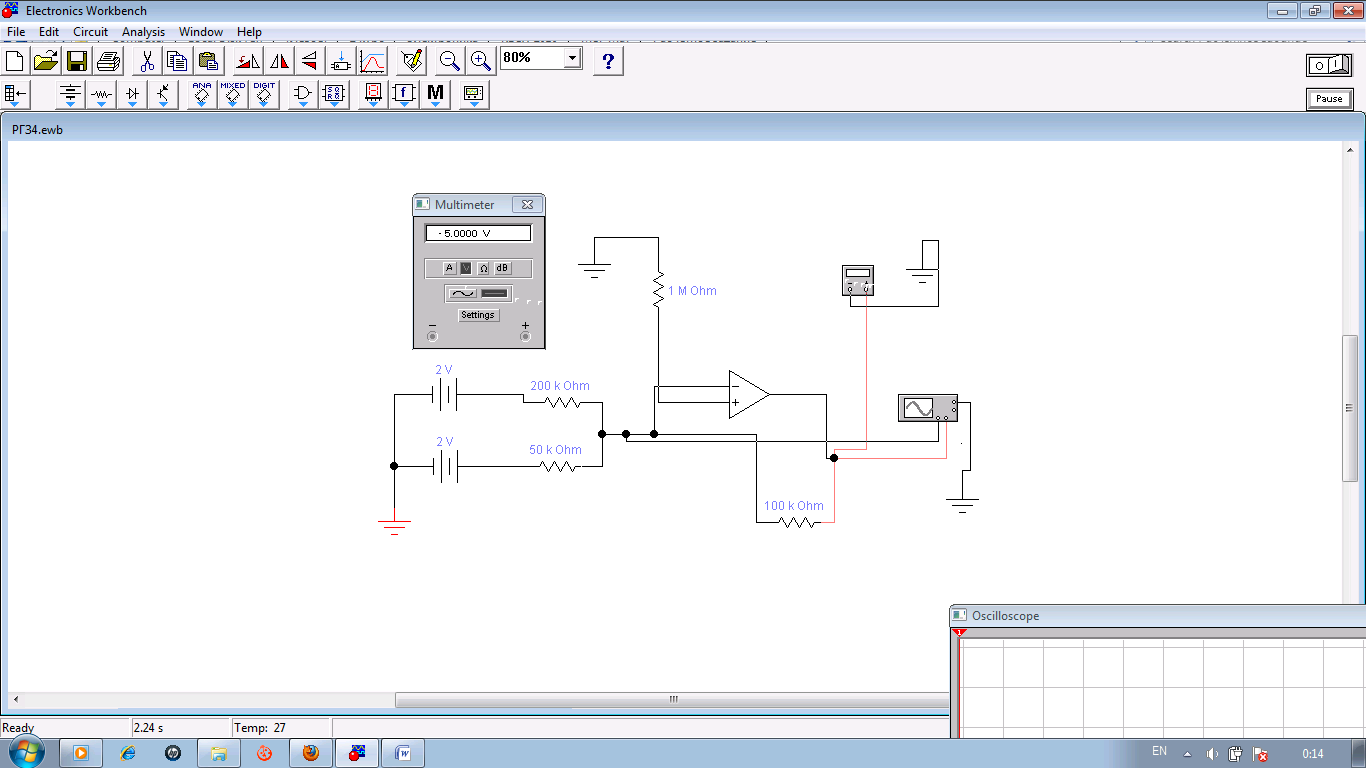Open the Basic resistor parts bin
1366x768 pixels.
click(101, 95)
